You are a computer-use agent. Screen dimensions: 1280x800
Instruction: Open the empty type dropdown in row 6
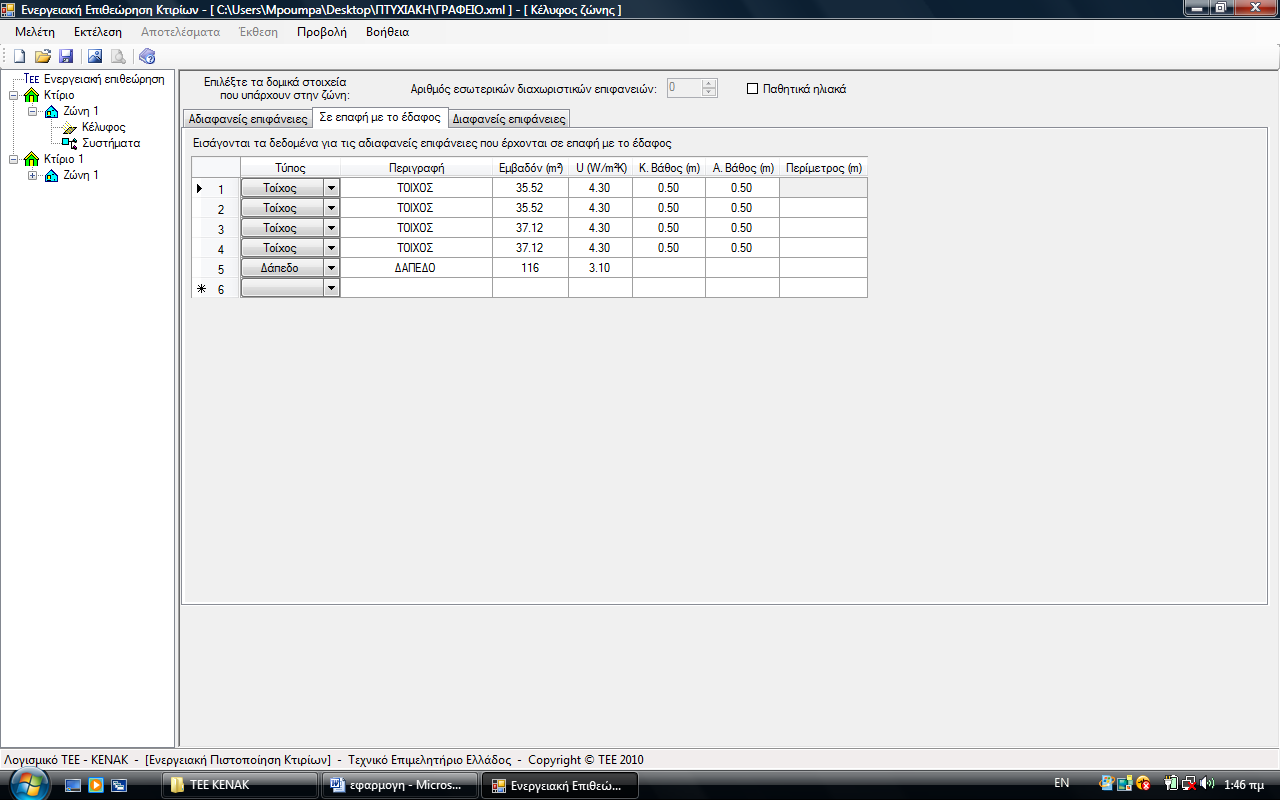[332, 288]
